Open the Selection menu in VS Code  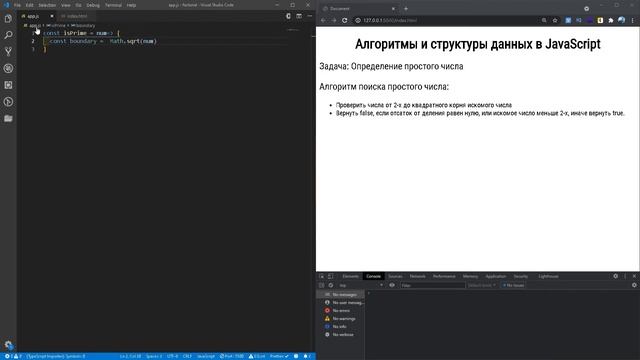47,5
